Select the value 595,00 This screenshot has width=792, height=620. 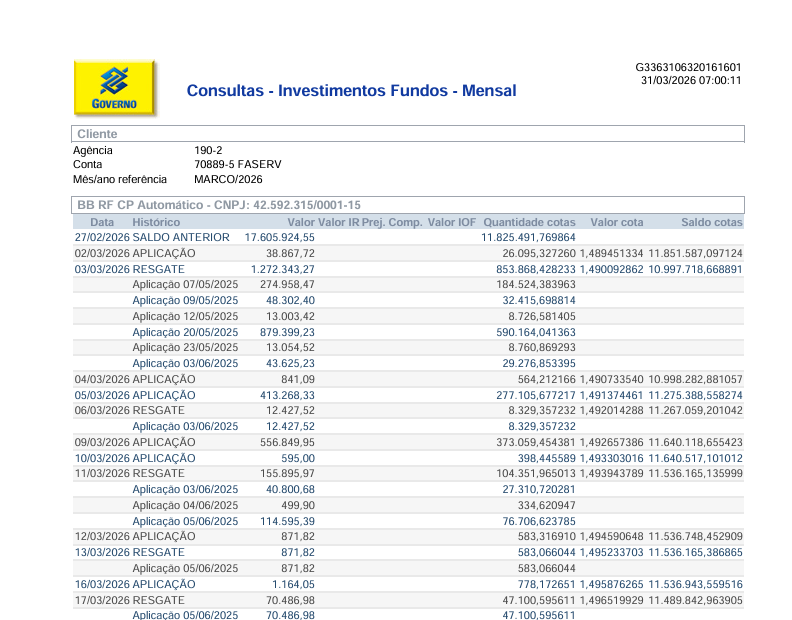click(x=298, y=458)
